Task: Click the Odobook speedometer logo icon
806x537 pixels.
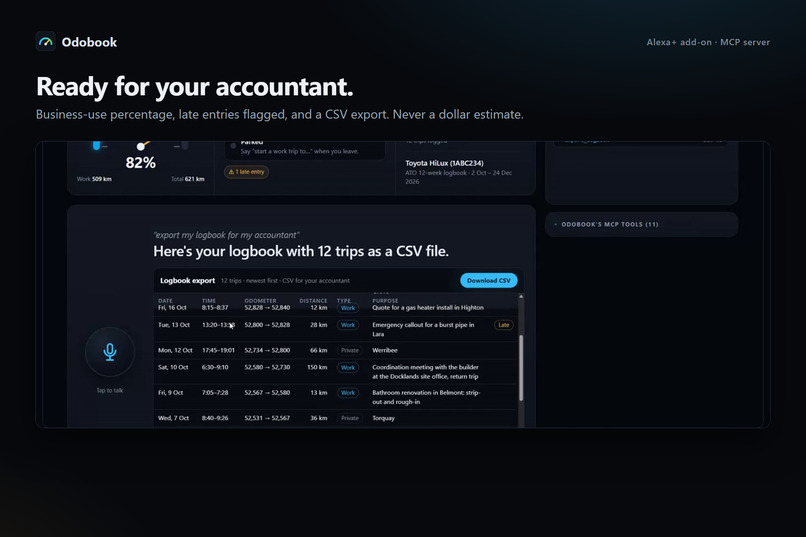Action: click(x=46, y=42)
